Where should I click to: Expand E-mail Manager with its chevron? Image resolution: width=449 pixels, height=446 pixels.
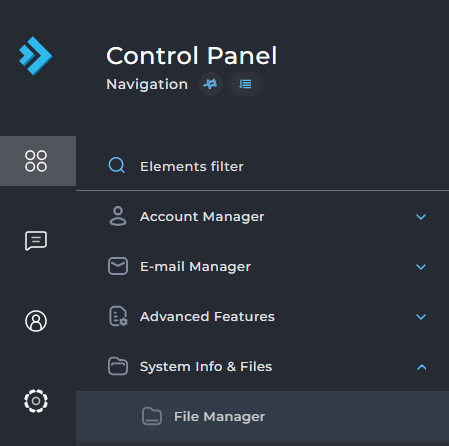point(421,267)
